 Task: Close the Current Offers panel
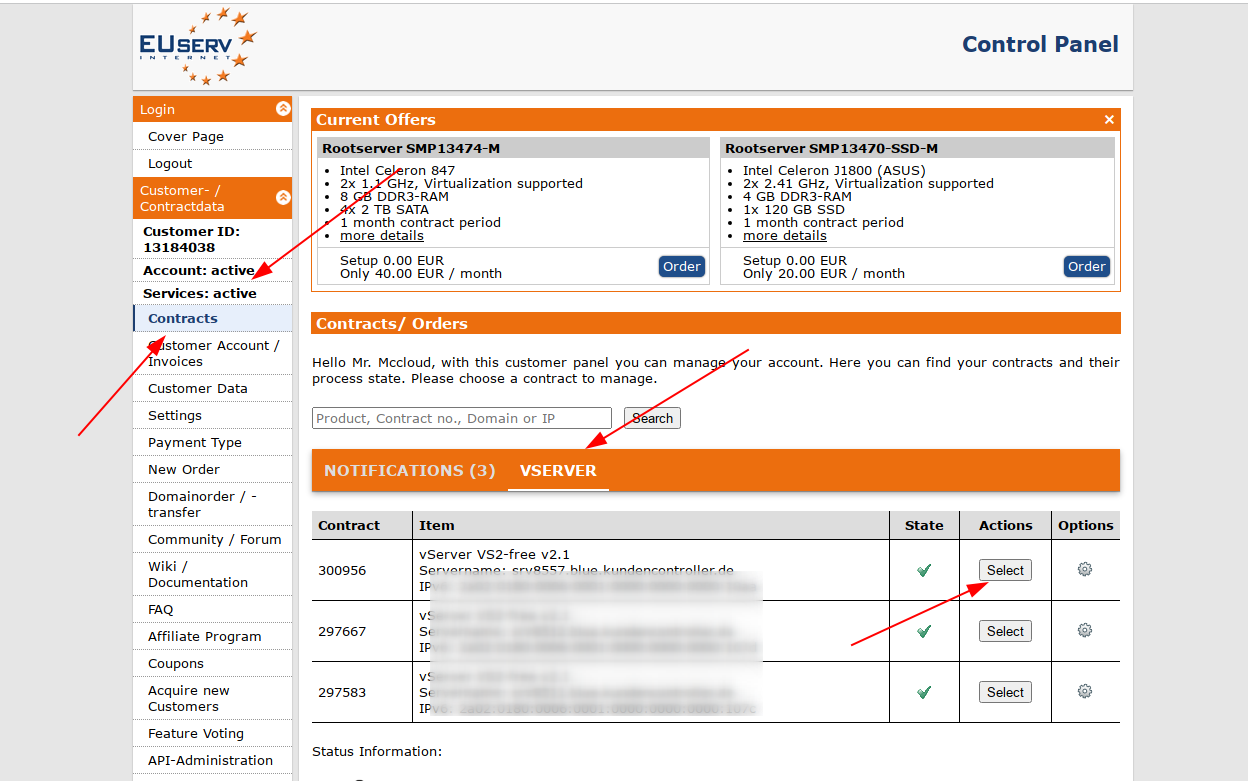pyautogui.click(x=1109, y=119)
